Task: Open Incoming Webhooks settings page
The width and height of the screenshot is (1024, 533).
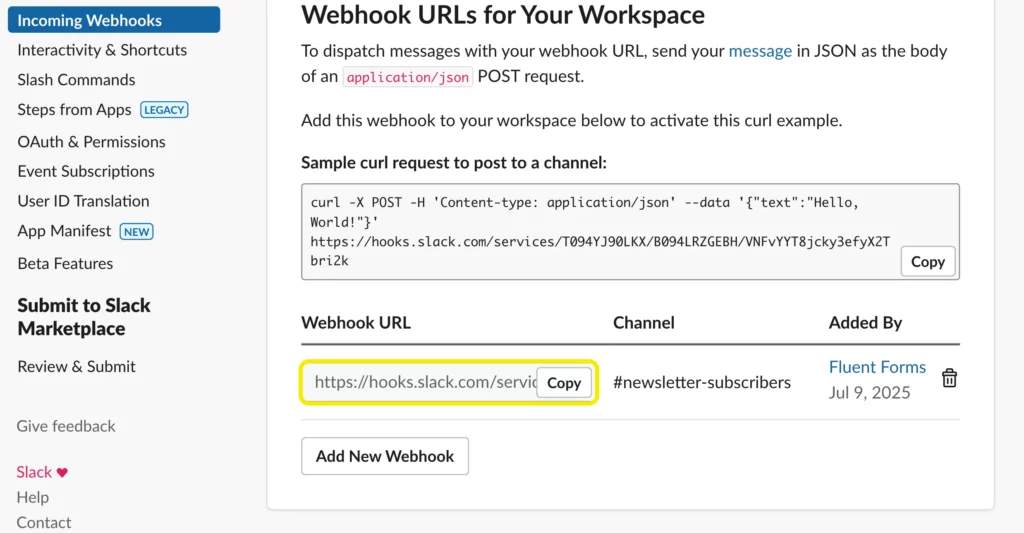Action: pyautogui.click(x=114, y=20)
